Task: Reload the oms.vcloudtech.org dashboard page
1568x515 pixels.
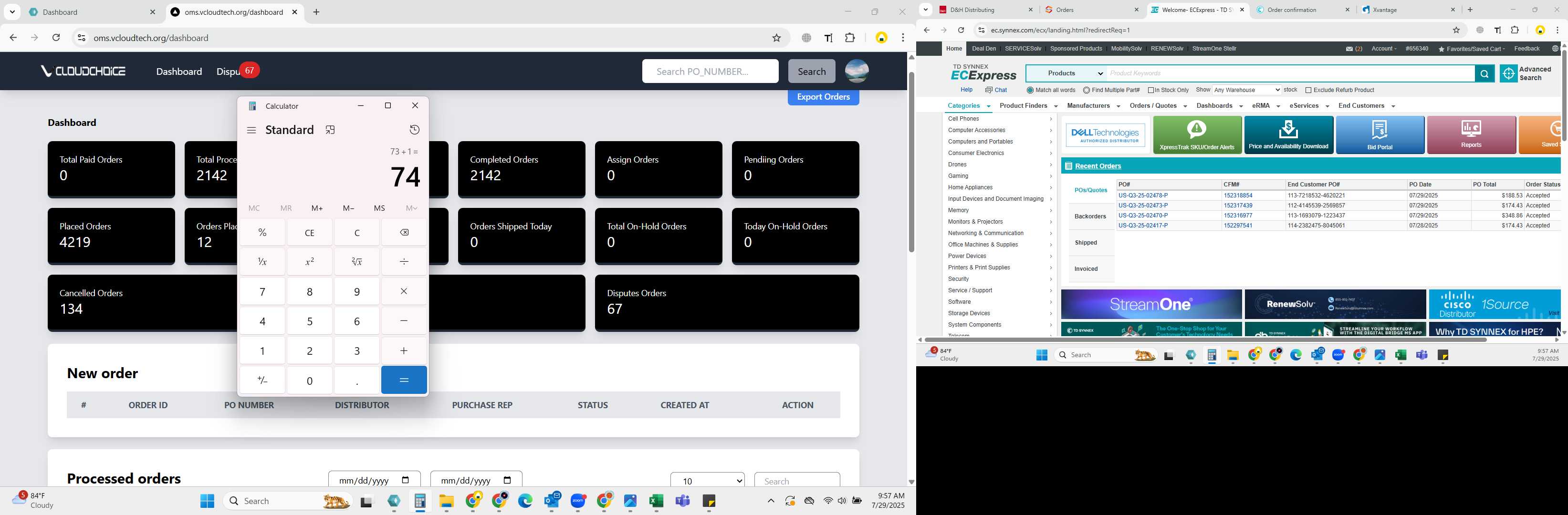Action: pos(56,38)
